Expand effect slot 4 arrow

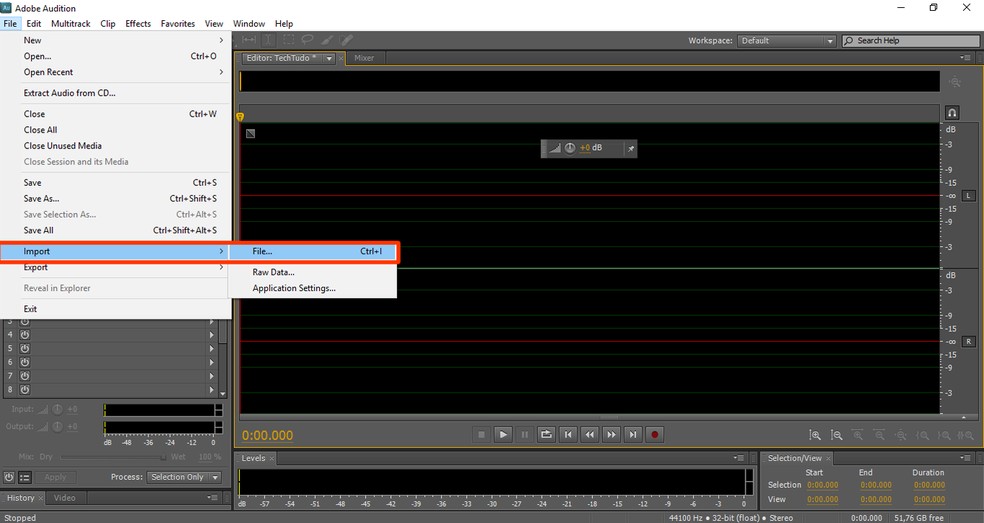tap(211, 335)
